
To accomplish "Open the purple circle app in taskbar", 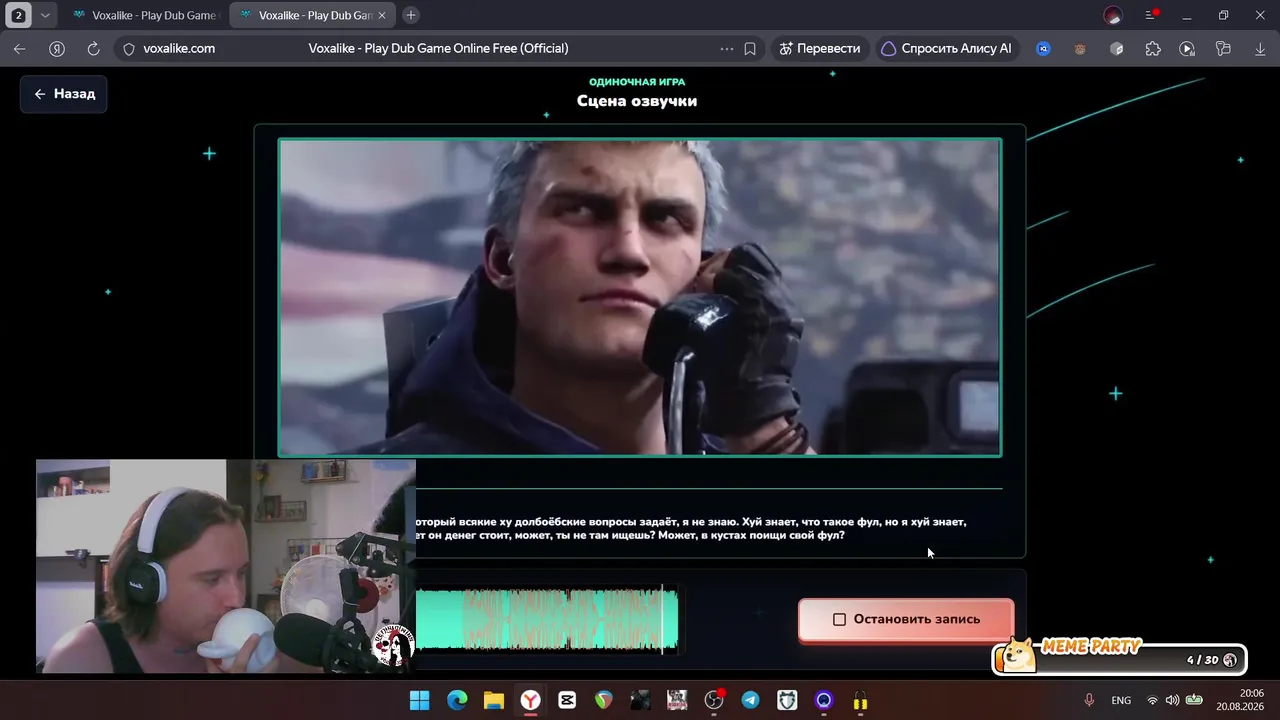I will click(x=824, y=700).
